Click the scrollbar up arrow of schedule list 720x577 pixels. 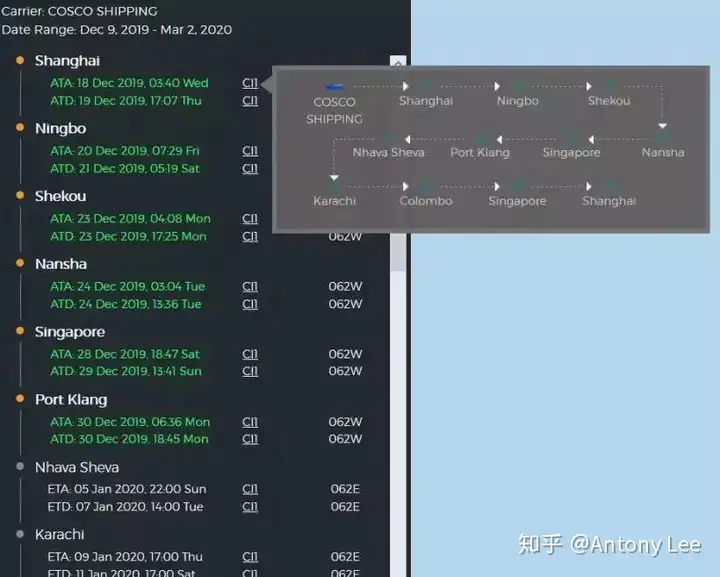pyautogui.click(x=398, y=62)
